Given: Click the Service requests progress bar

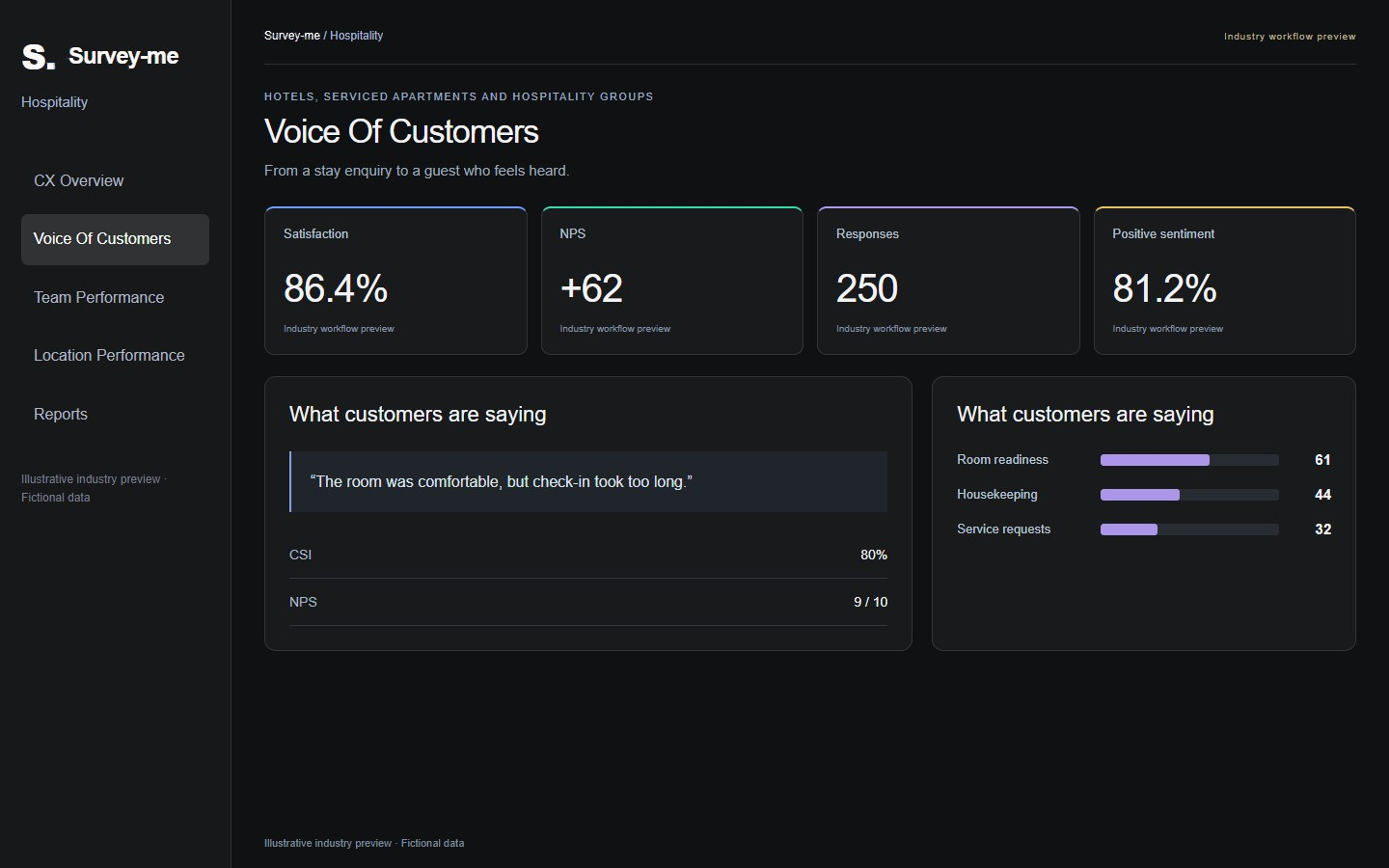Looking at the screenshot, I should [1189, 529].
